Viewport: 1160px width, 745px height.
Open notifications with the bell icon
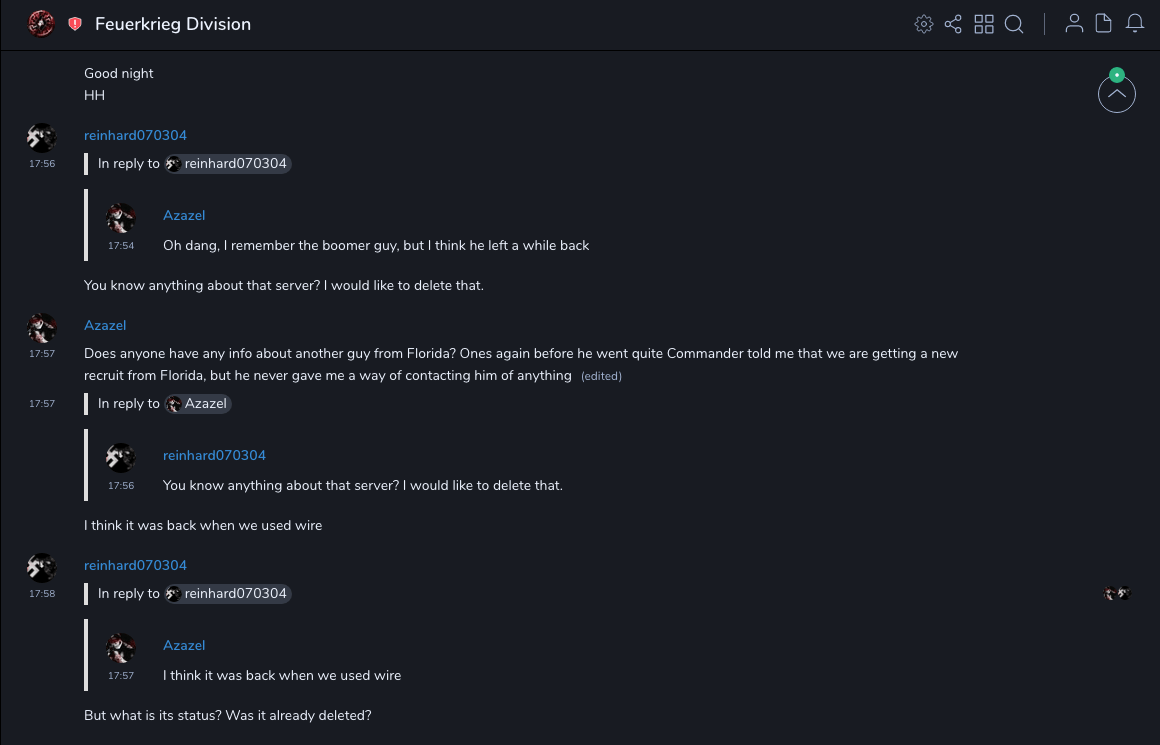click(1134, 24)
